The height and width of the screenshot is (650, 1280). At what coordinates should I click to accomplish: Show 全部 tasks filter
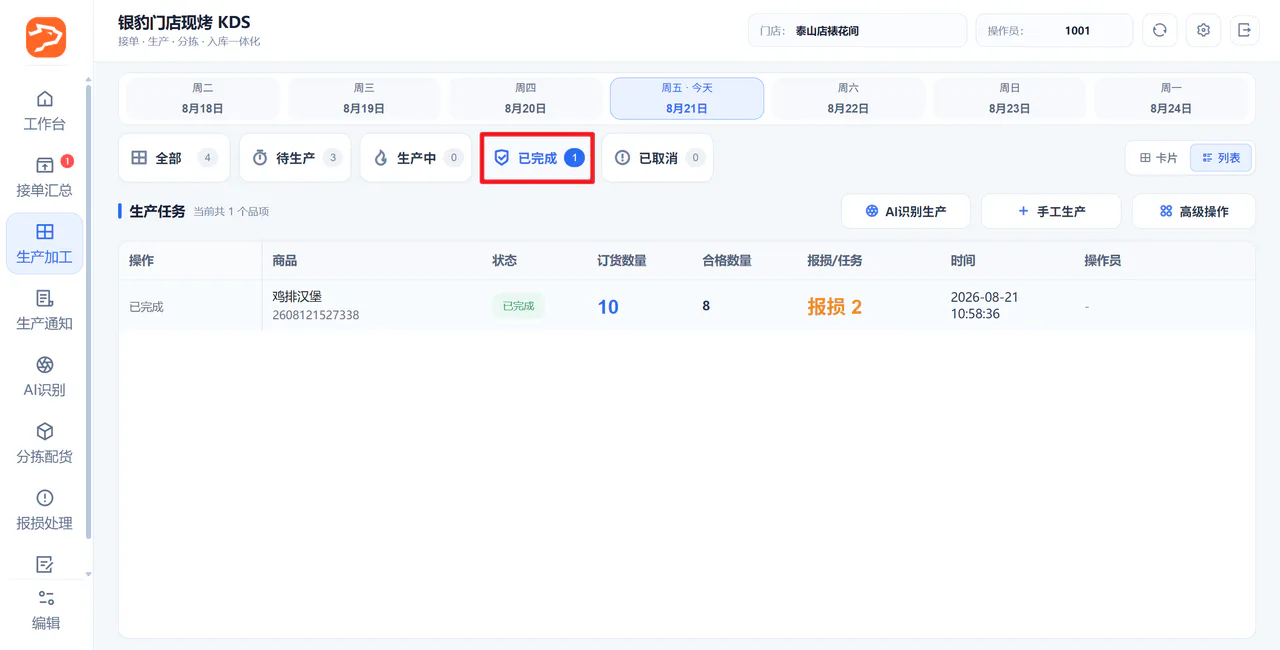click(174, 158)
